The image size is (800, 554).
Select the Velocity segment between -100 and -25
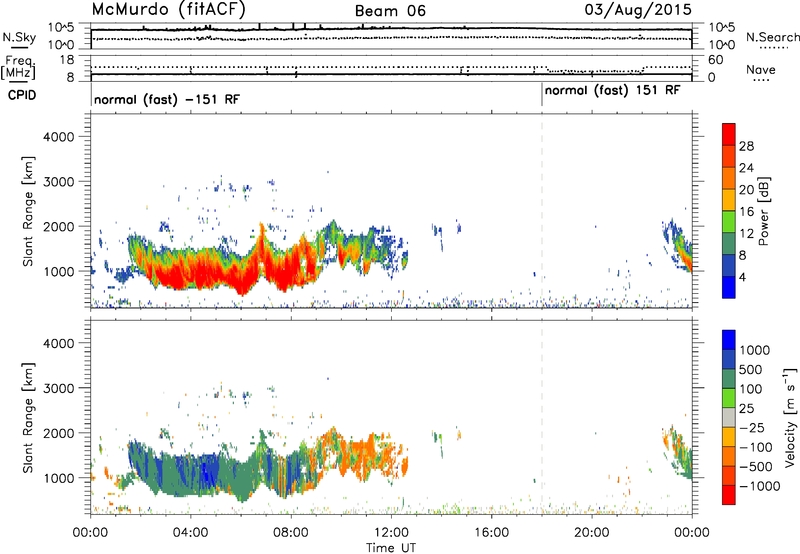pos(729,437)
